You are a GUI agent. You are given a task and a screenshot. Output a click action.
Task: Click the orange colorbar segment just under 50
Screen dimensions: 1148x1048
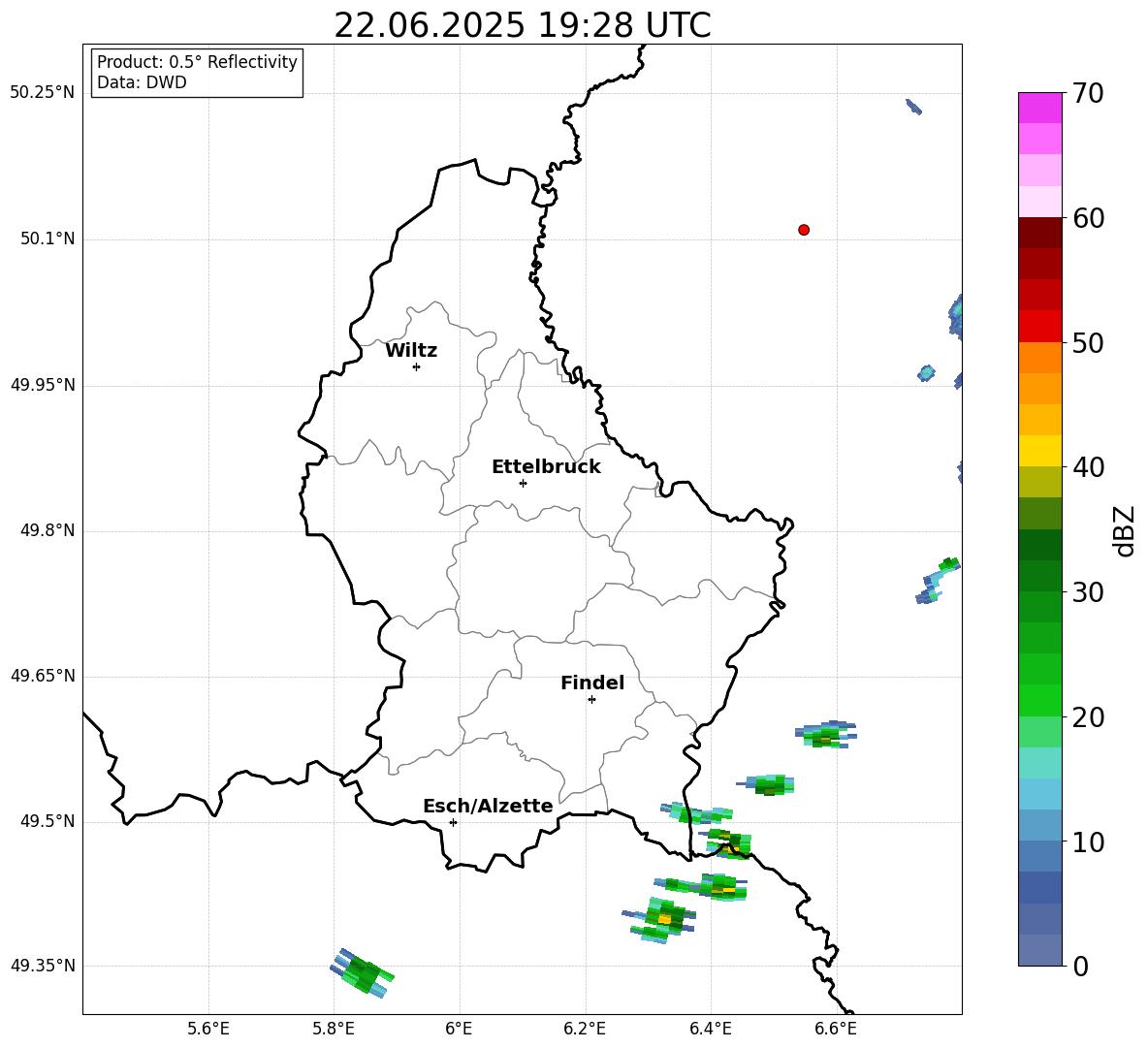click(x=1039, y=358)
